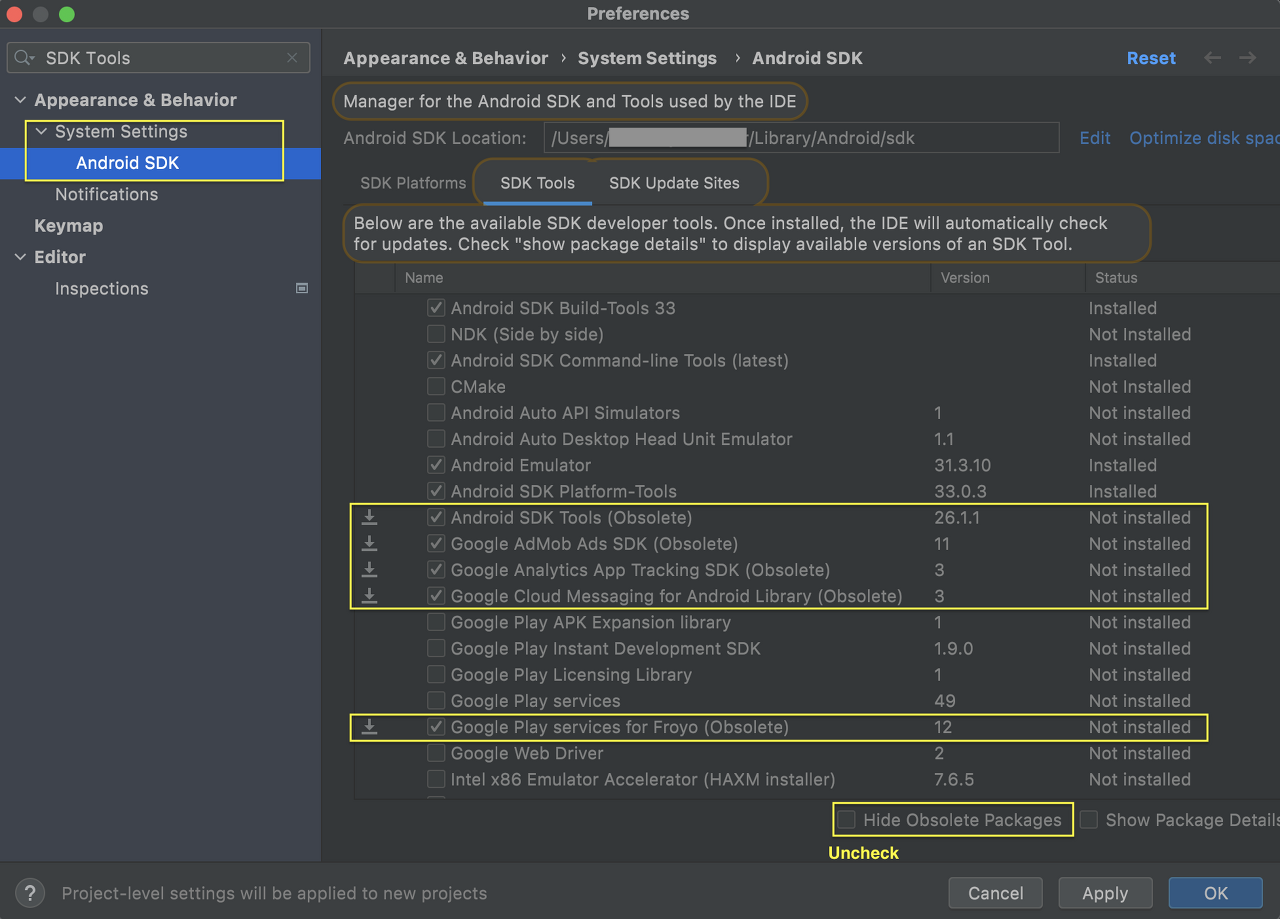Click Edit next to SDK location
1280x919 pixels.
pyautogui.click(x=1095, y=138)
